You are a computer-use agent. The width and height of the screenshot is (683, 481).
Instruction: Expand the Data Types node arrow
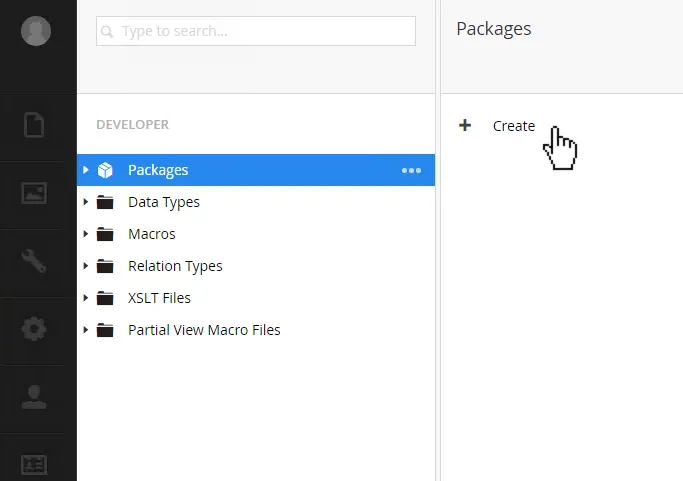[86, 202]
